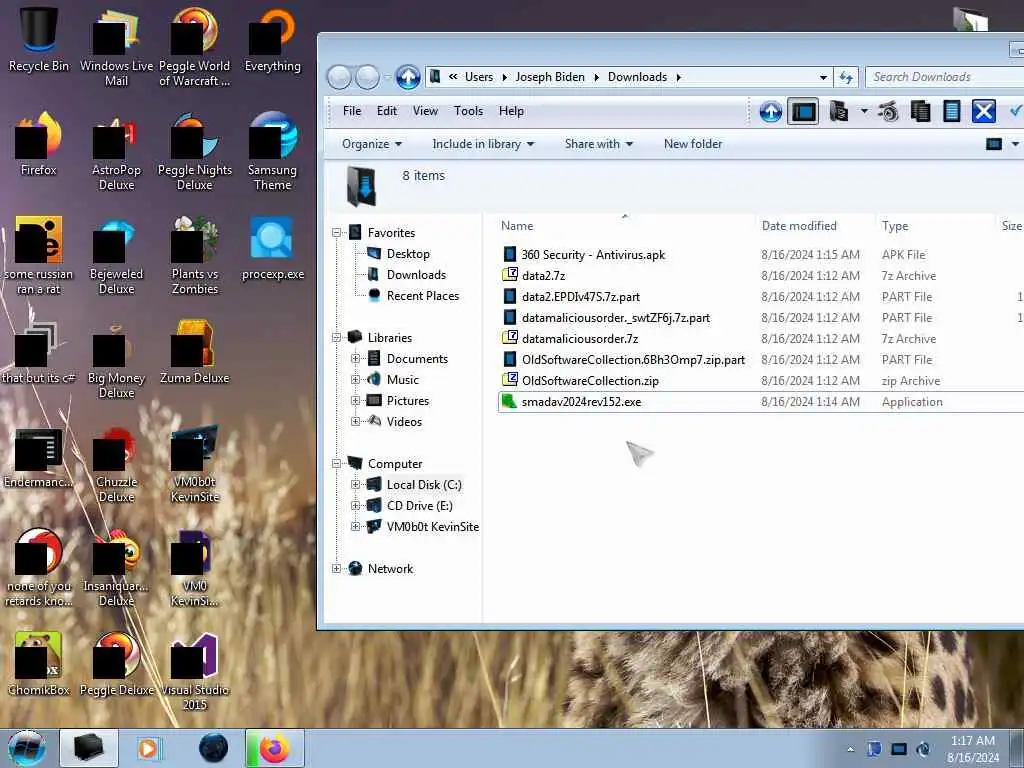This screenshot has width=1024, height=768.
Task: Click the swirl icon in the Explorer toolbar
Action: pyautogui.click(x=888, y=112)
